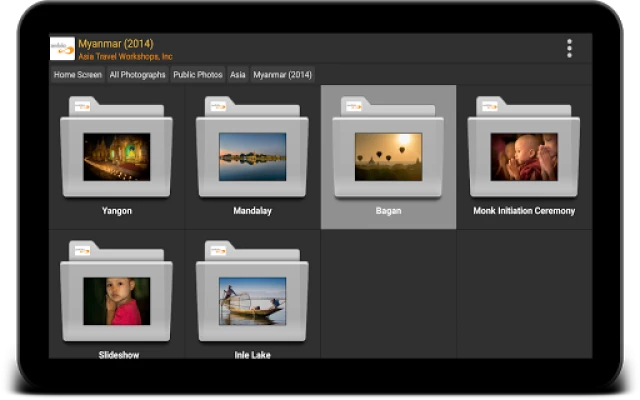
Task: Go to Home Screen breadcrumb
Action: [x=78, y=75]
